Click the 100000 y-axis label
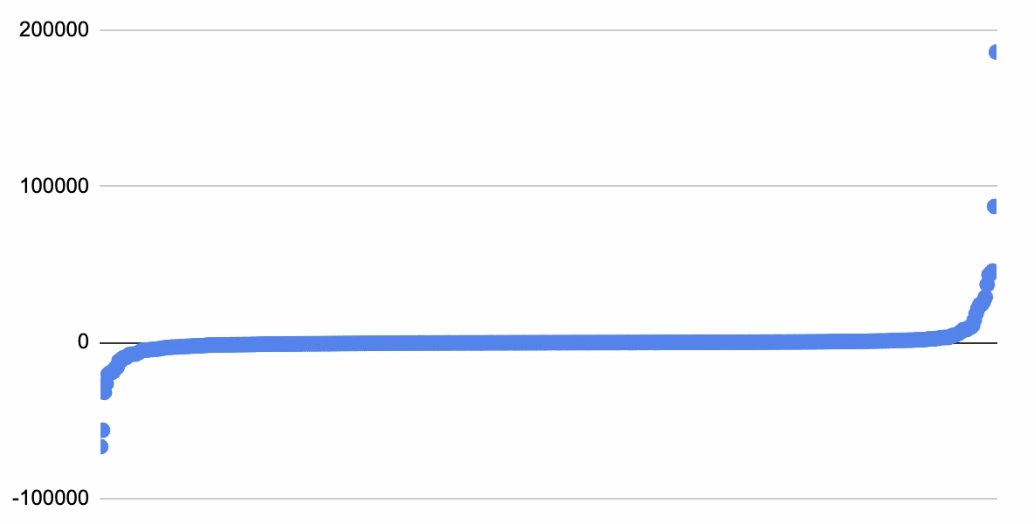This screenshot has height=524, width=1036. [54, 186]
